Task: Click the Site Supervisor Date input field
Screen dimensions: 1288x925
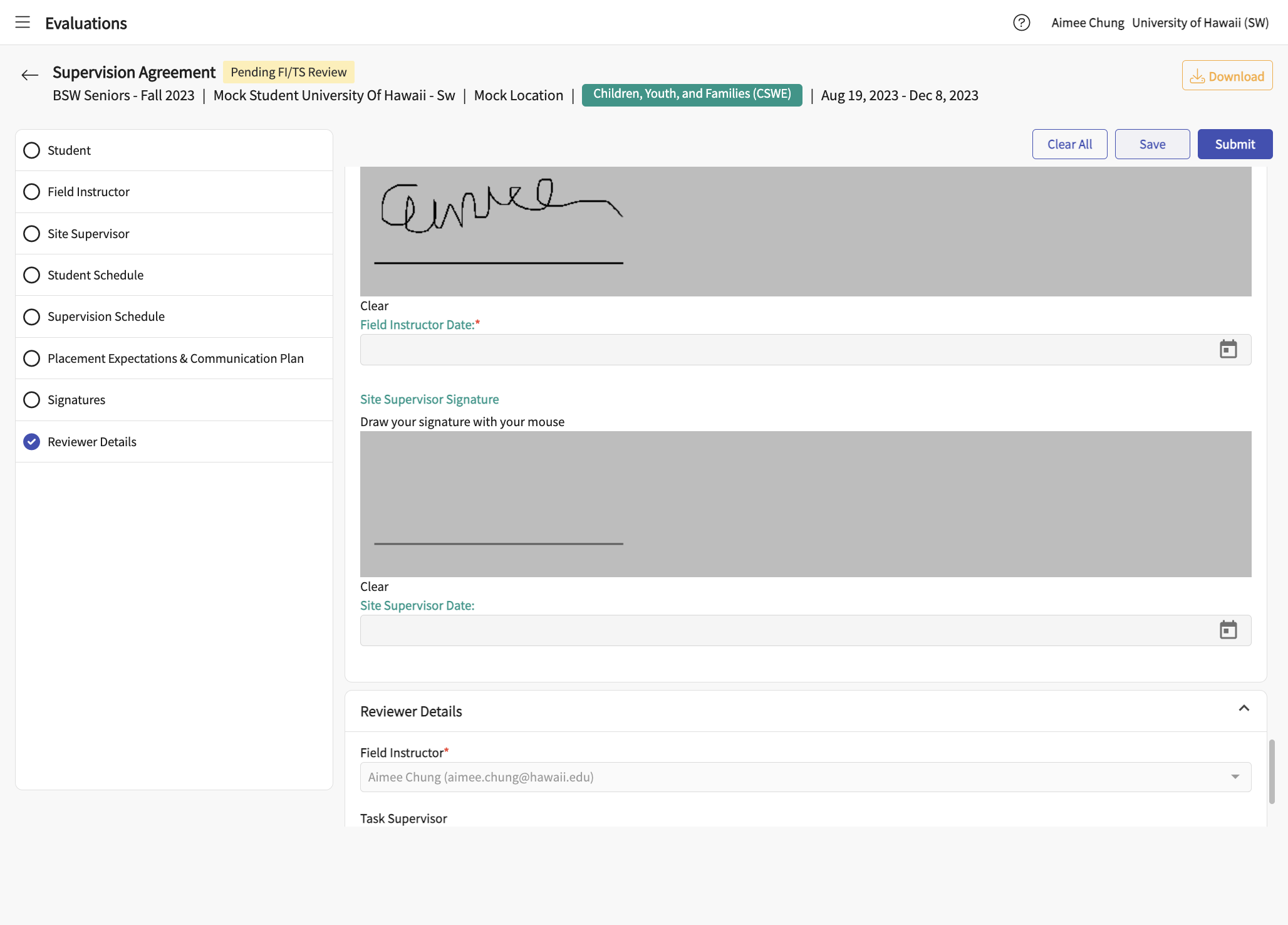Action: pos(806,630)
